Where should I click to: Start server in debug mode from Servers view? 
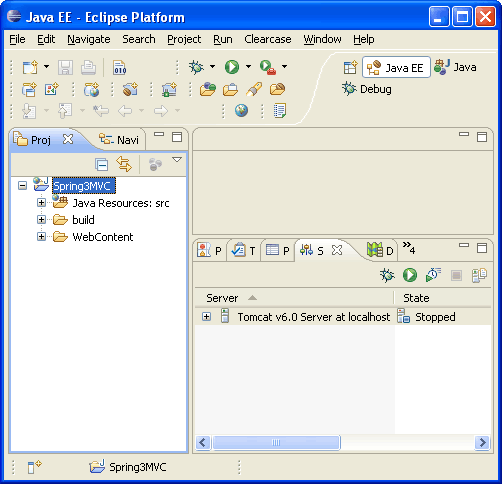387,275
